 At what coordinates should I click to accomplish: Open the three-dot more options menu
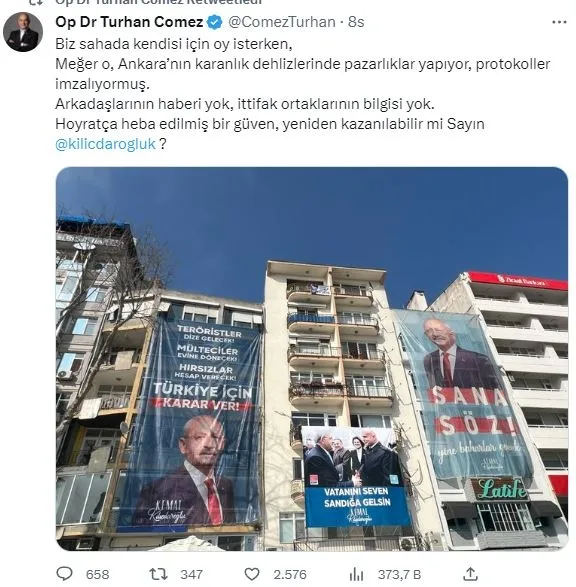[559, 22]
